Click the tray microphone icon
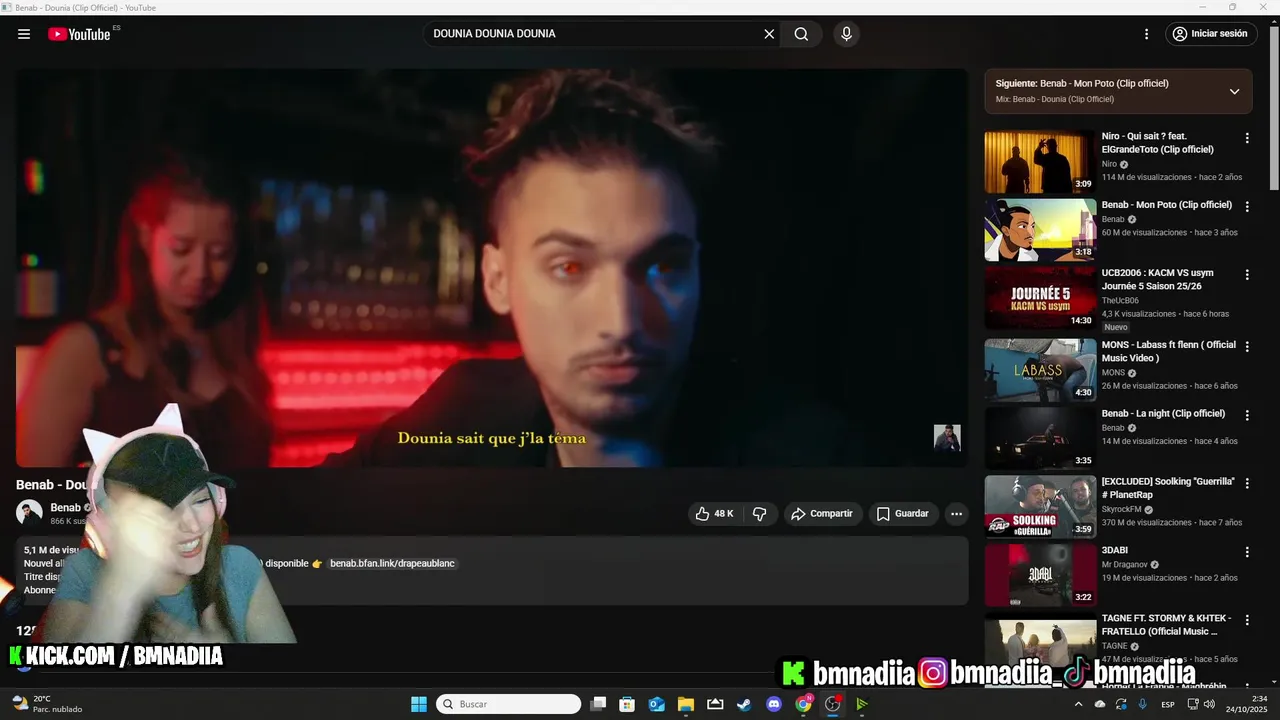 (1143, 704)
